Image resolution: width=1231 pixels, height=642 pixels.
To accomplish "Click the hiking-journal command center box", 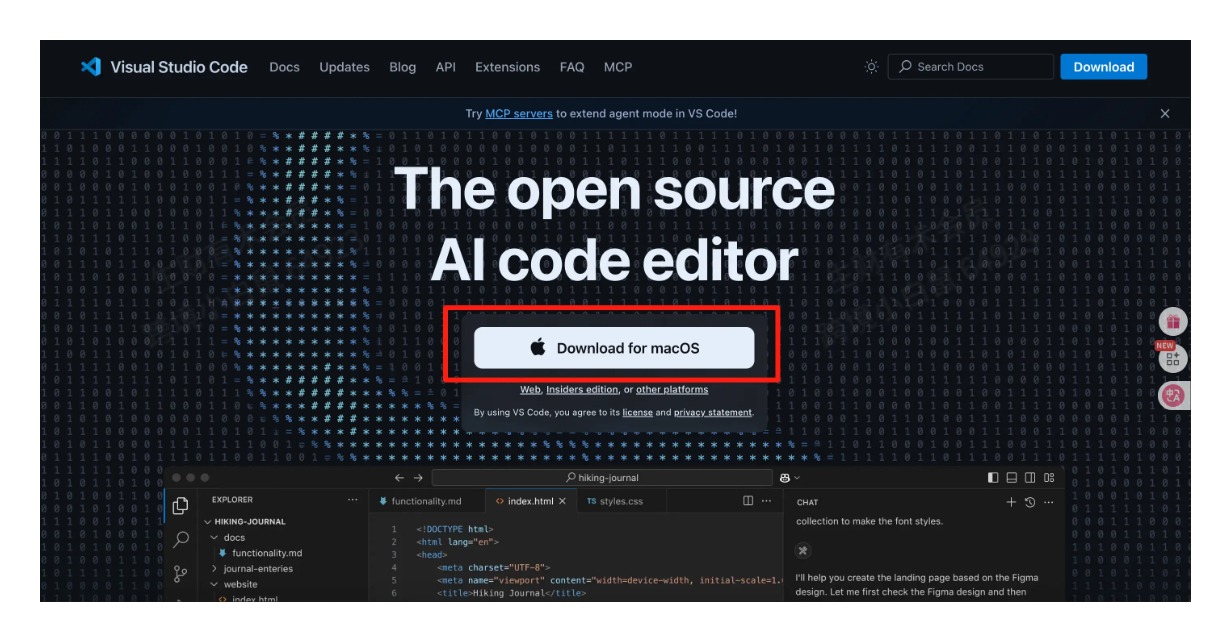I will (602, 478).
